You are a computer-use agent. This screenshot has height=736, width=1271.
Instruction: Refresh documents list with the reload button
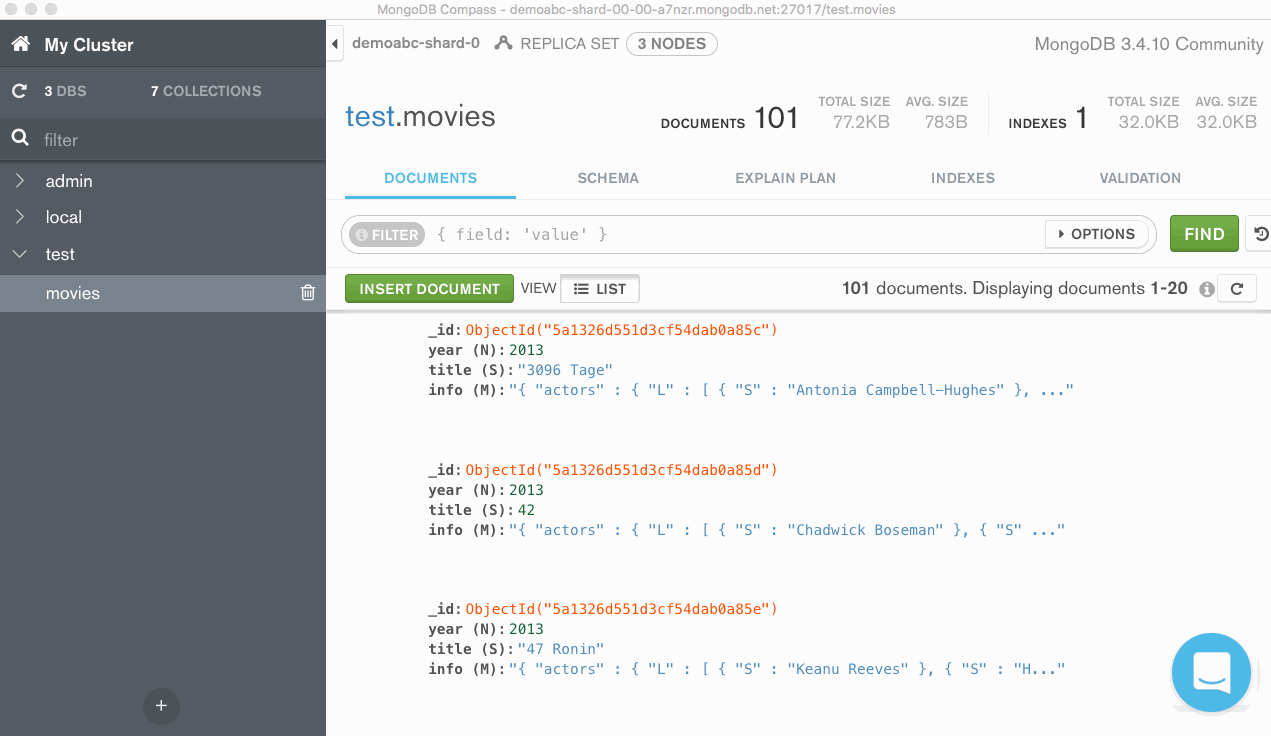coord(1237,289)
